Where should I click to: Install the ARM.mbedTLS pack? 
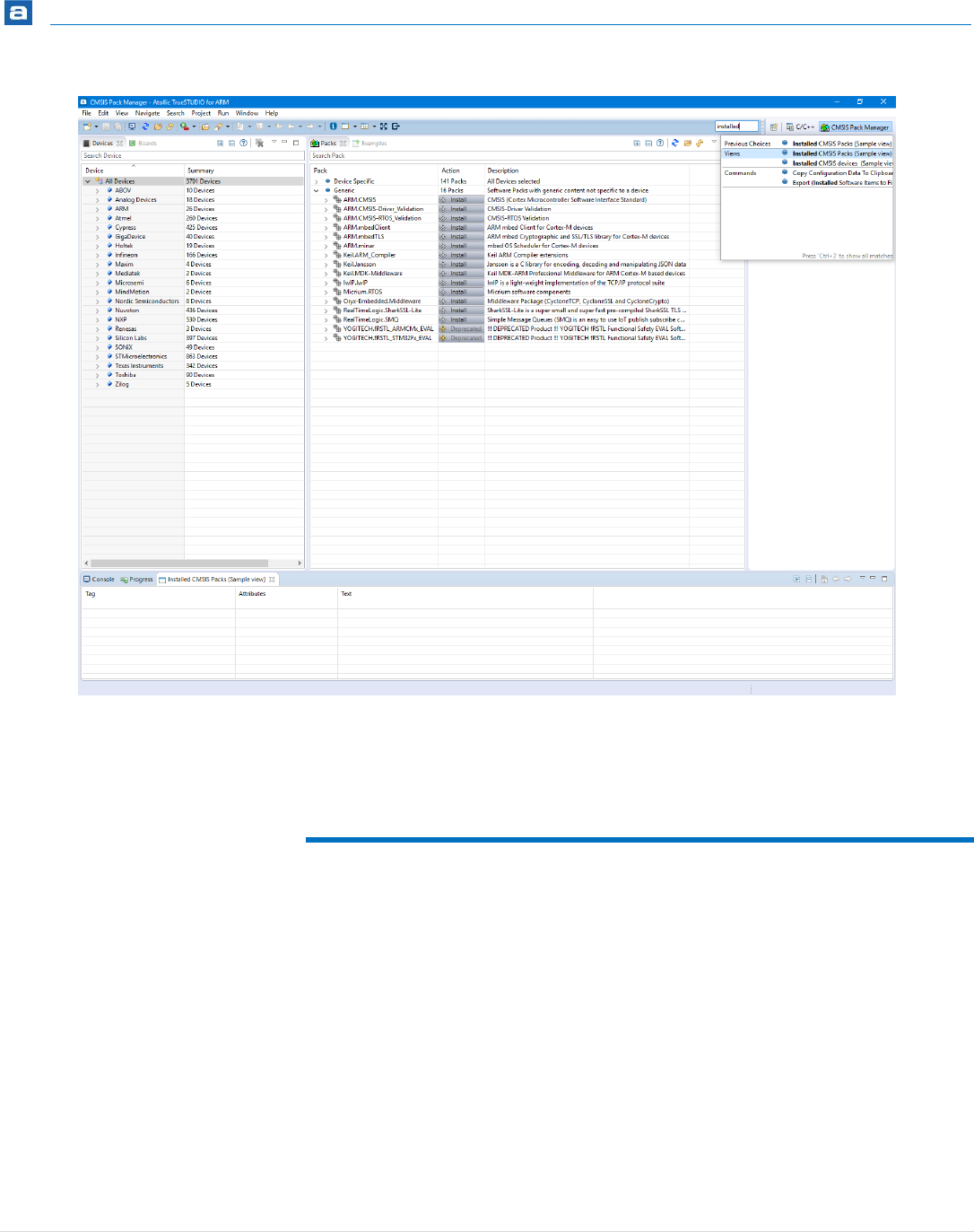(x=460, y=237)
